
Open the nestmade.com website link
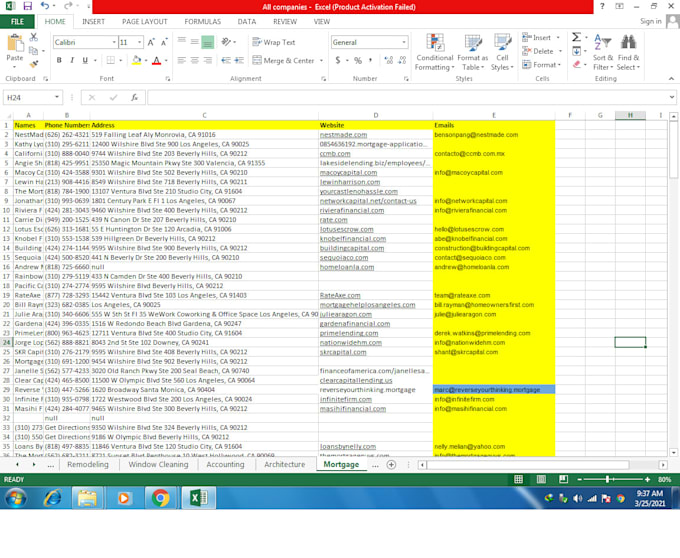tap(343, 135)
